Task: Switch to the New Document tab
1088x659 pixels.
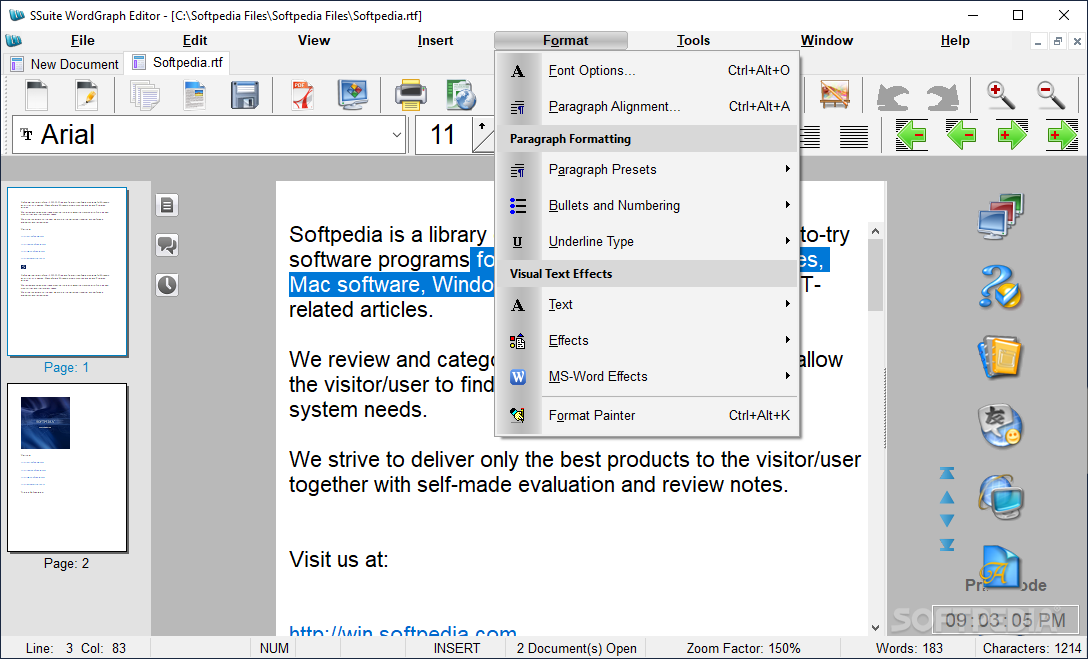Action: pos(64,64)
